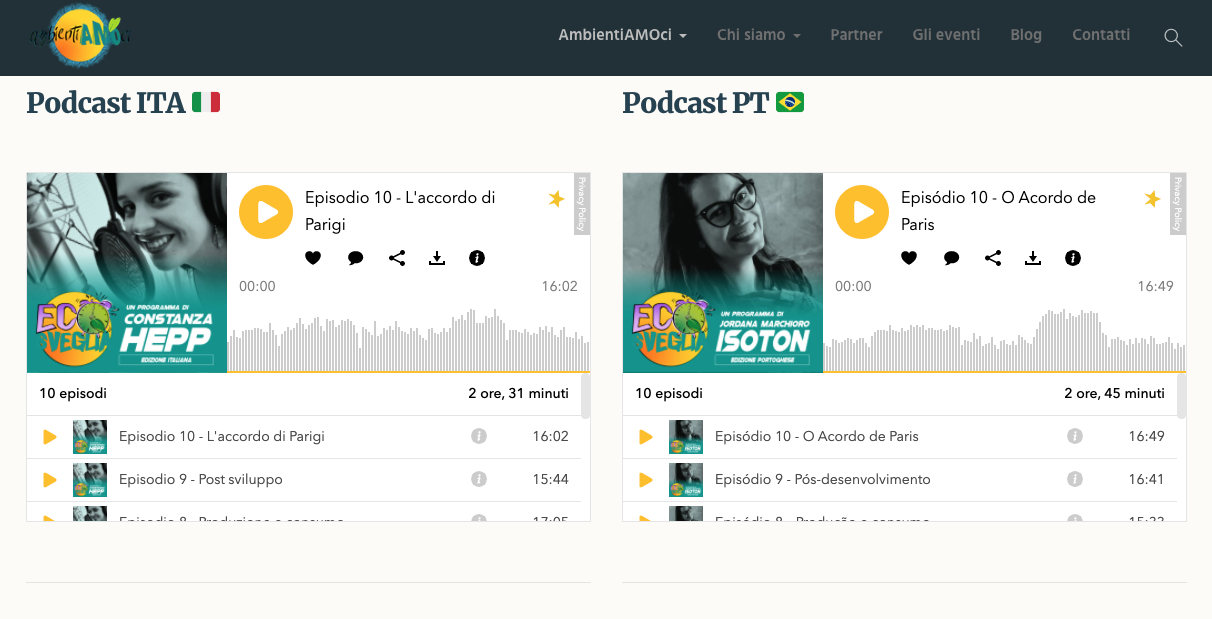Play Episodio 10 - L'accordo di Parigi list row
The image size is (1212, 619).
click(50, 437)
